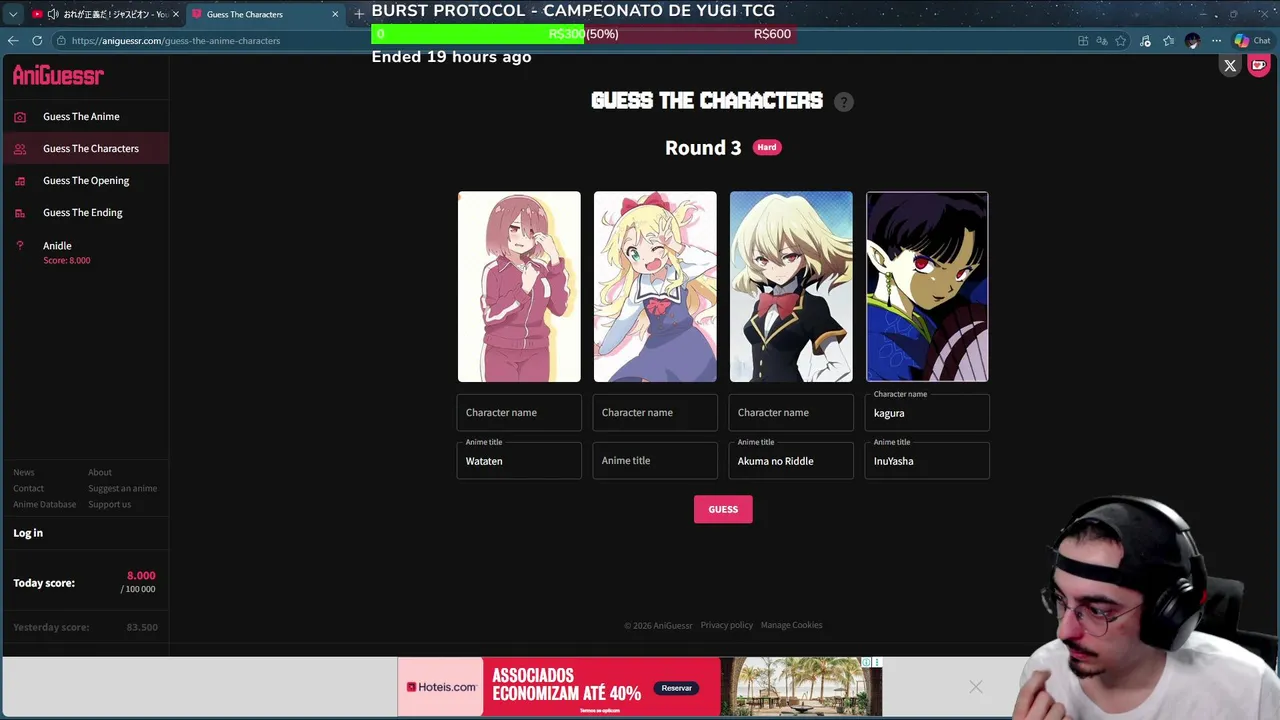The width and height of the screenshot is (1280, 720).
Task: Open the ad choices info icon
Action: (x=867, y=662)
